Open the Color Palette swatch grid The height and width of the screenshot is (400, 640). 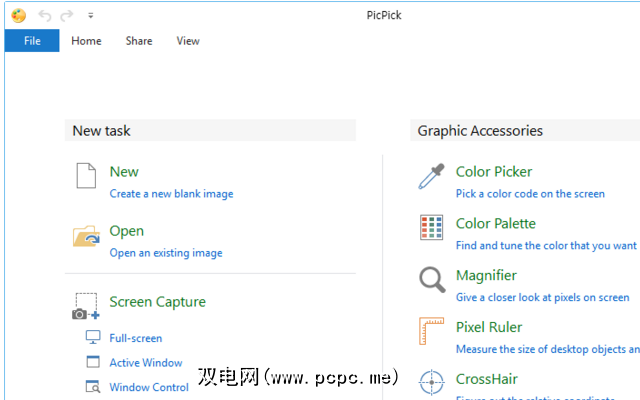click(431, 228)
